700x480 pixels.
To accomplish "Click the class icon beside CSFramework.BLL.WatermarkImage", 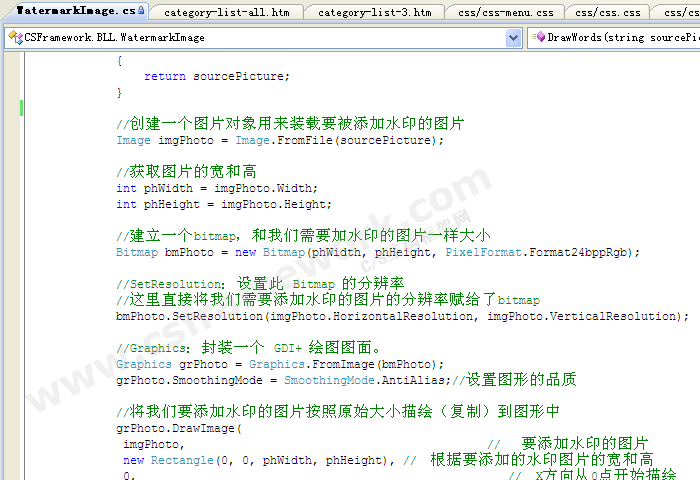I will pos(15,38).
